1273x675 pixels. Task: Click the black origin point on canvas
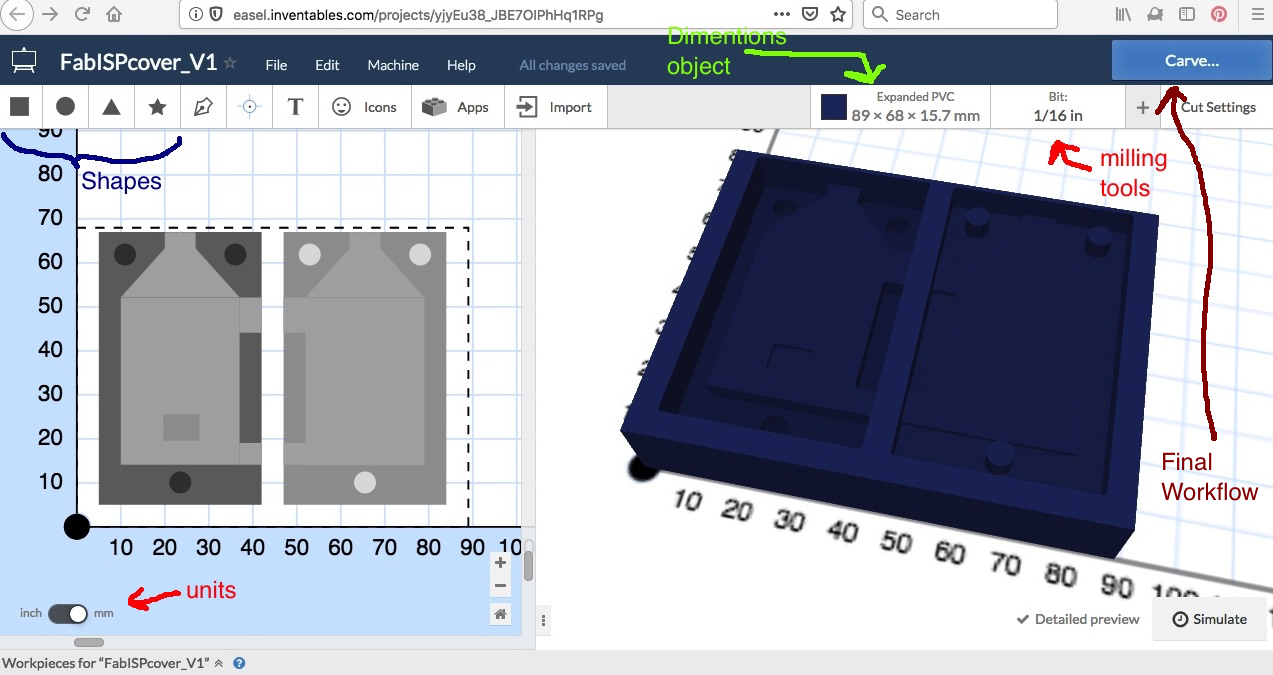[x=76, y=526]
